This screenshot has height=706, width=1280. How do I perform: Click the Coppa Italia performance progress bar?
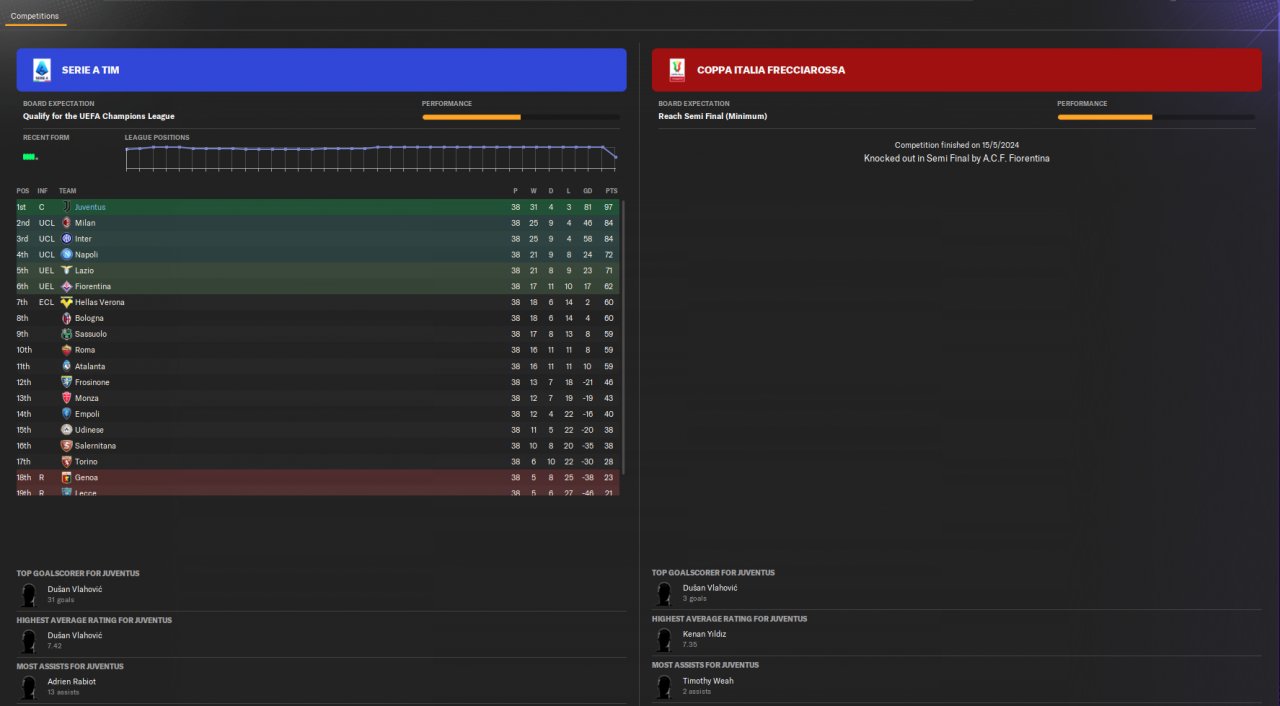pyautogui.click(x=1156, y=117)
